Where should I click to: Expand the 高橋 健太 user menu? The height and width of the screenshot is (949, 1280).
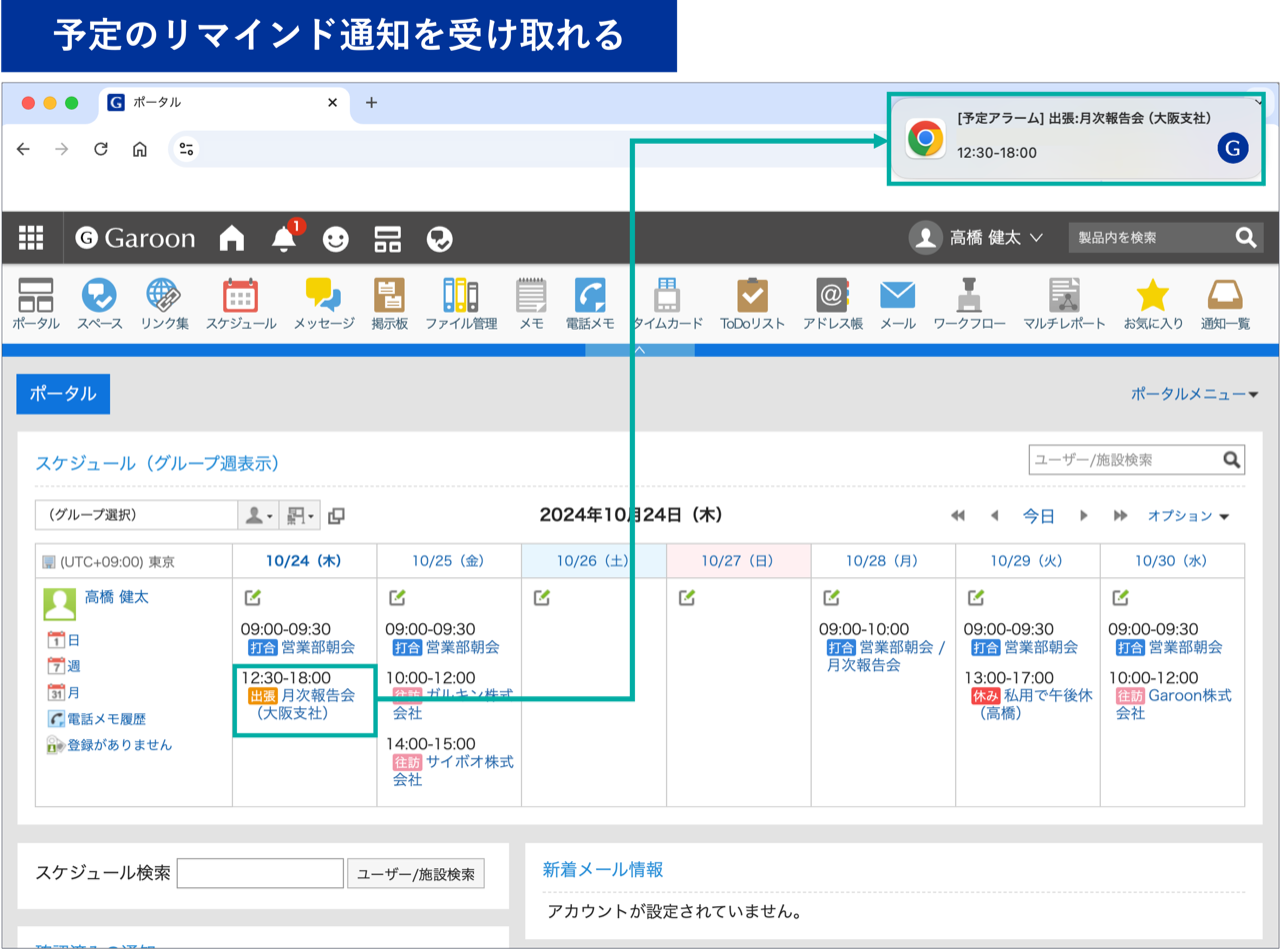click(x=976, y=238)
